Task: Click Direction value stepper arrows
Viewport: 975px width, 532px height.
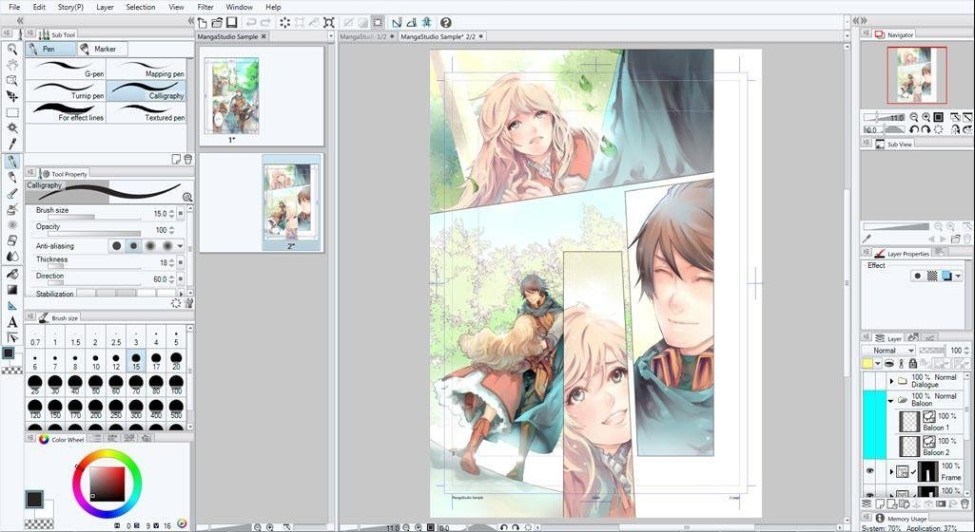Action: coord(172,279)
